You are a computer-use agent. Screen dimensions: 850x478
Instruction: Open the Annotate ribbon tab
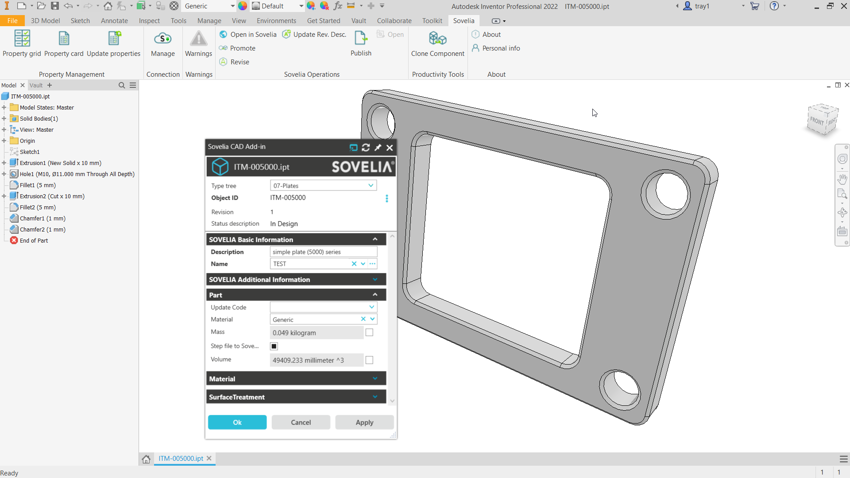click(114, 21)
